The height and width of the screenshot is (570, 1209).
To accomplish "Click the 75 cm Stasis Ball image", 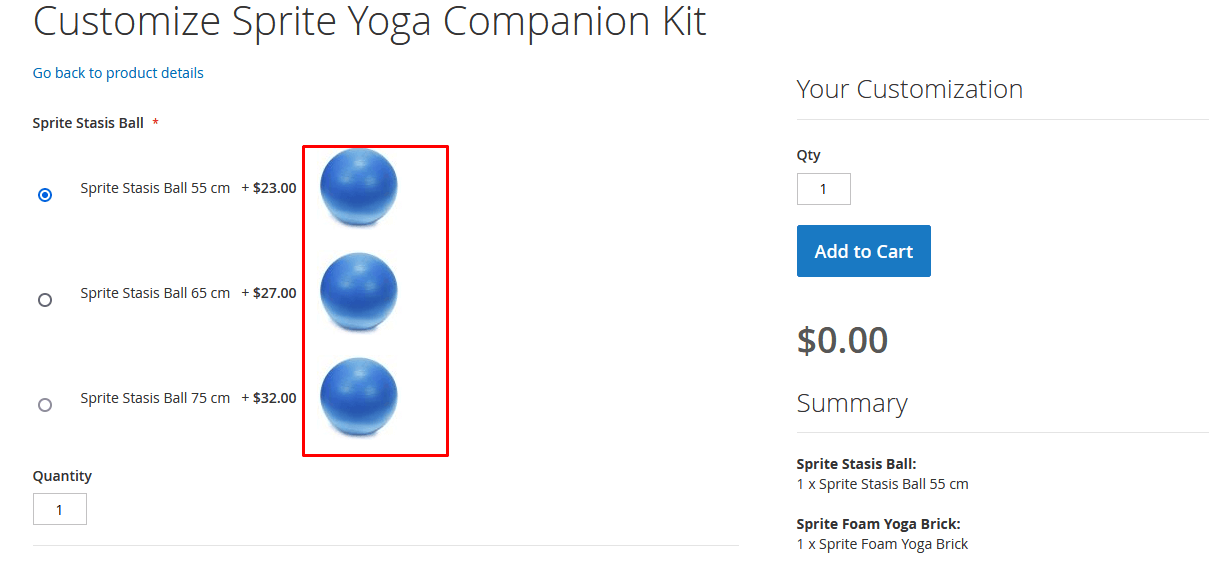I will click(x=358, y=397).
